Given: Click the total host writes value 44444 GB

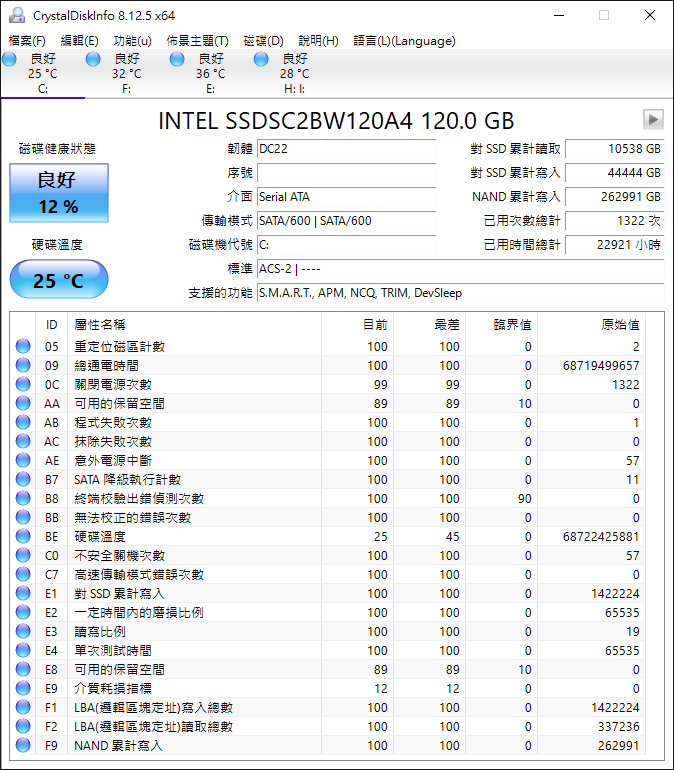Looking at the screenshot, I should (x=615, y=173).
